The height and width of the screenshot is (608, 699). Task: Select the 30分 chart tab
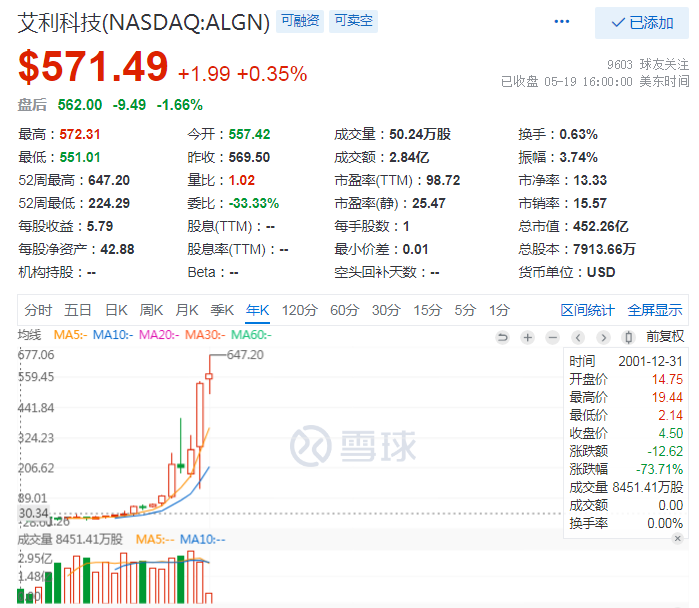coord(386,310)
